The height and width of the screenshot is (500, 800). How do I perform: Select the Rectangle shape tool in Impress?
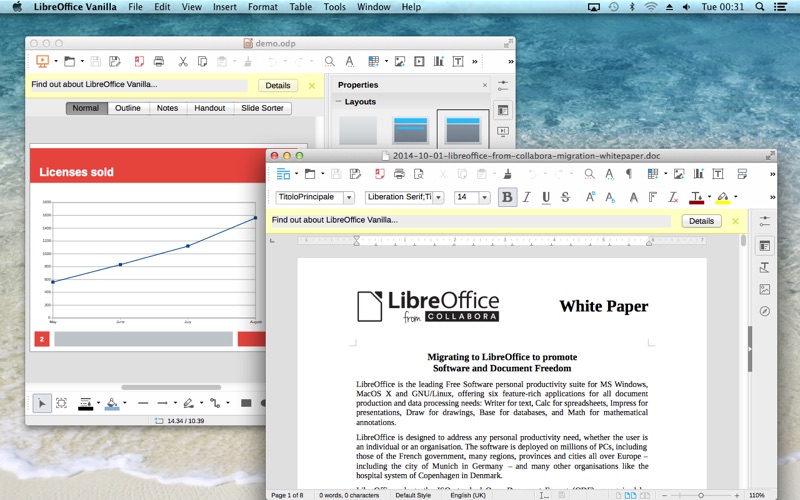click(x=246, y=403)
